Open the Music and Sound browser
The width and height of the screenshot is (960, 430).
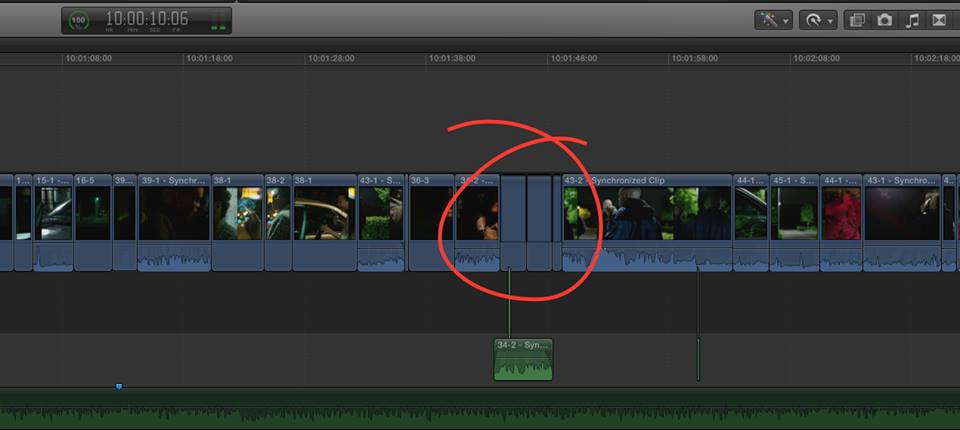[x=912, y=20]
